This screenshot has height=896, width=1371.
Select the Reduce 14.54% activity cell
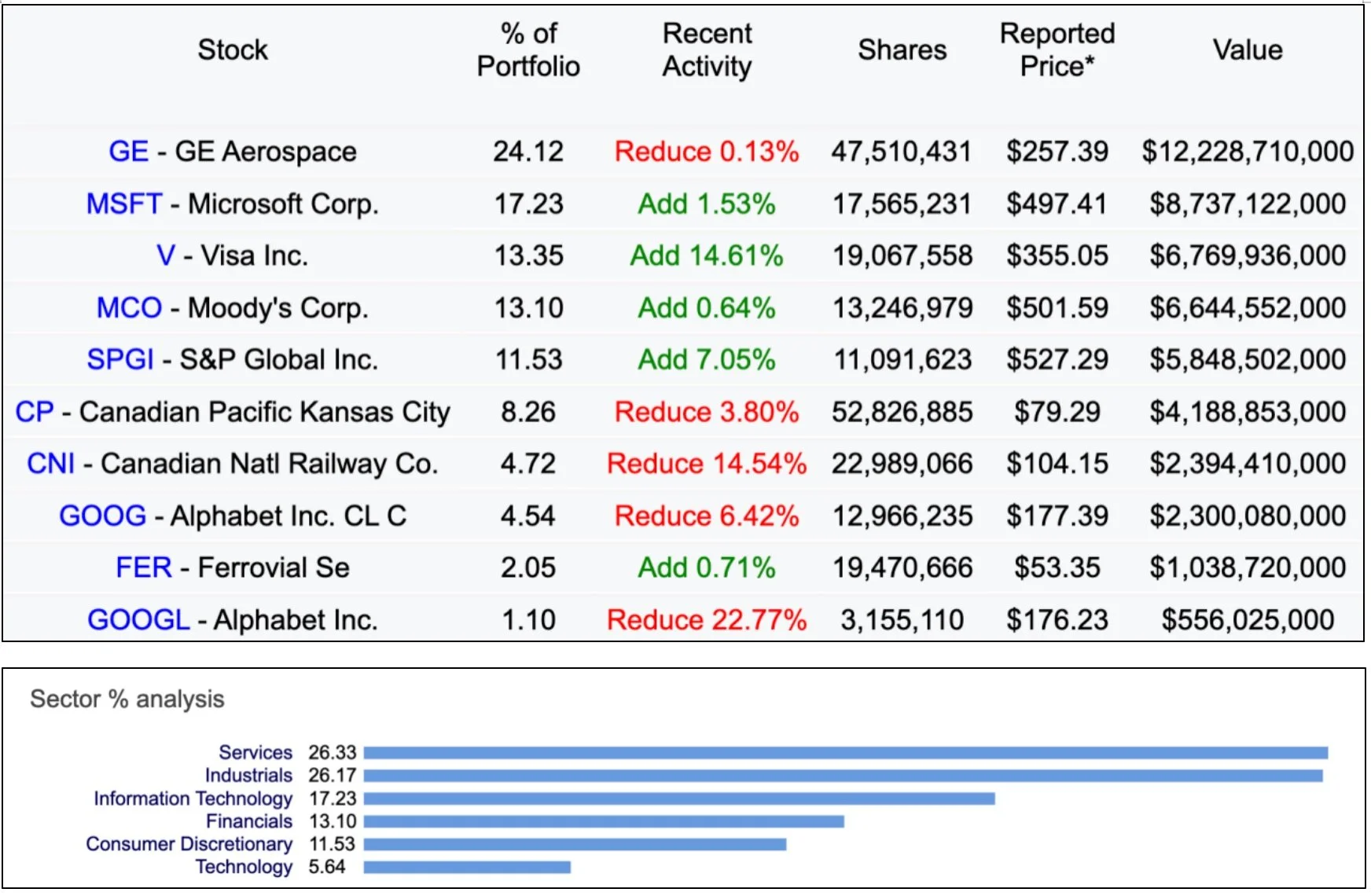707,464
